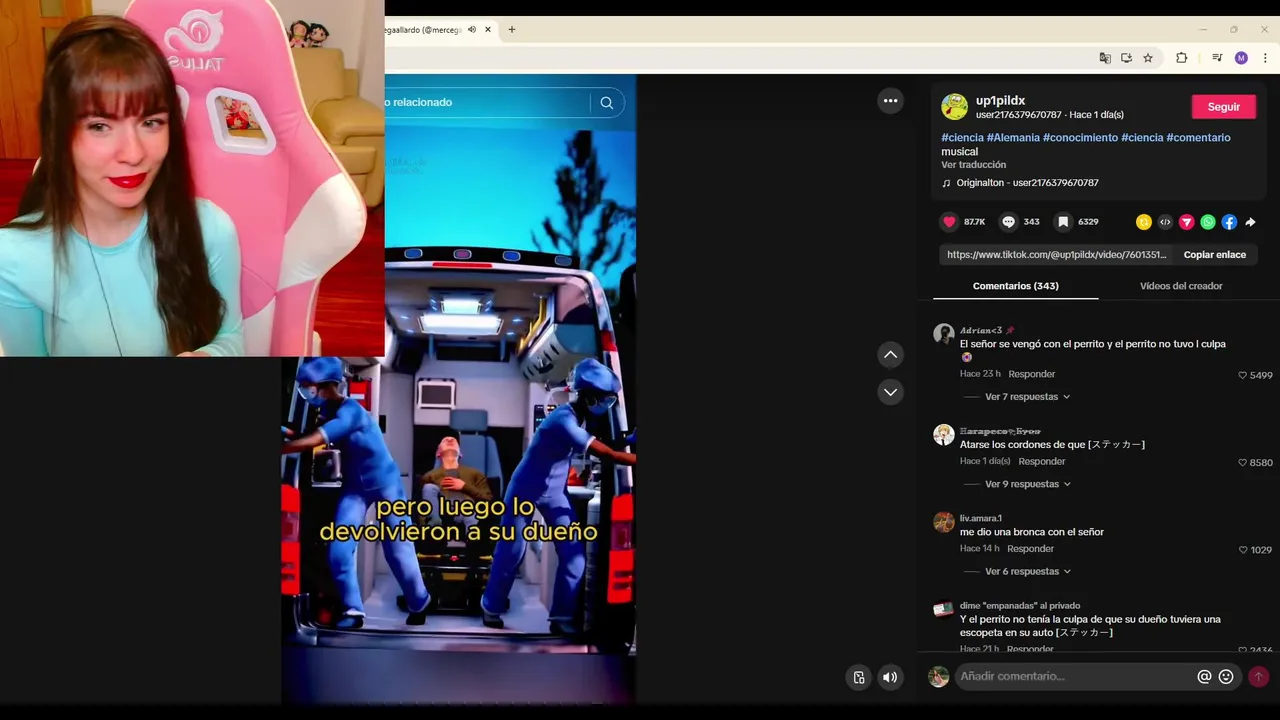
Task: Open the three-dot video options menu
Action: point(890,100)
